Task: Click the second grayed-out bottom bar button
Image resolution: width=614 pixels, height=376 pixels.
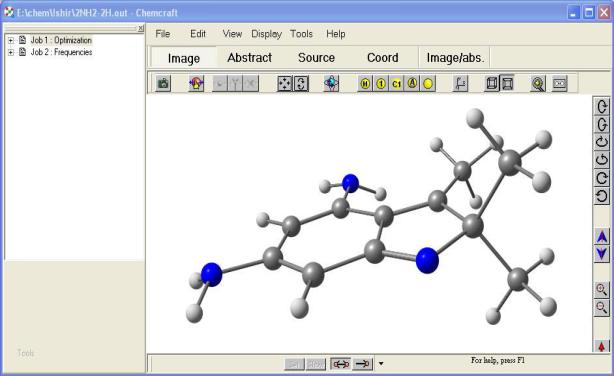Action: 316,364
